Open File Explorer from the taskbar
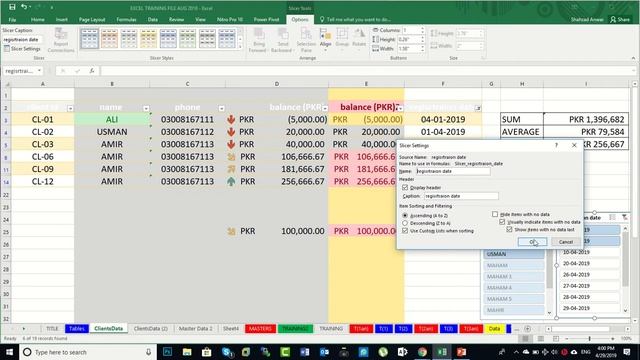 click(x=187, y=352)
